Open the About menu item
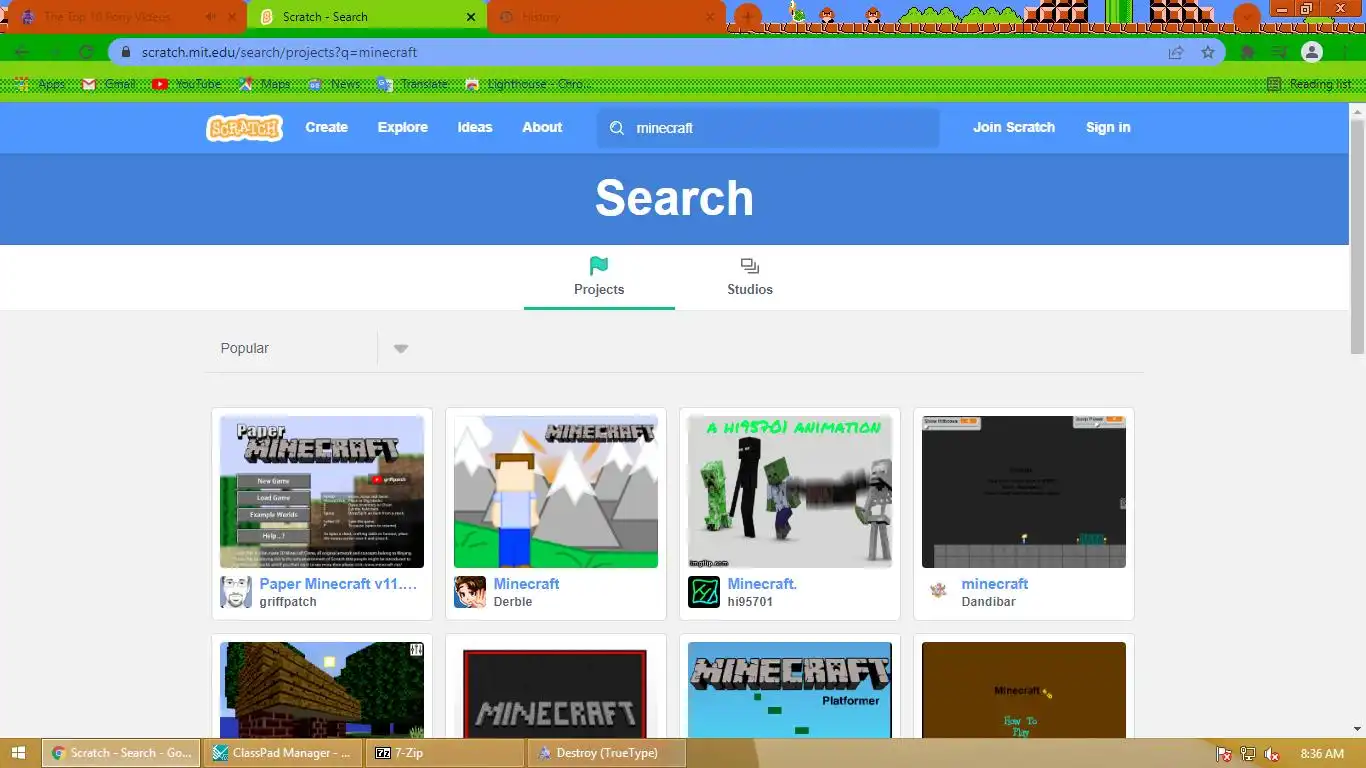Screen dimensions: 1366x768 (x=542, y=127)
